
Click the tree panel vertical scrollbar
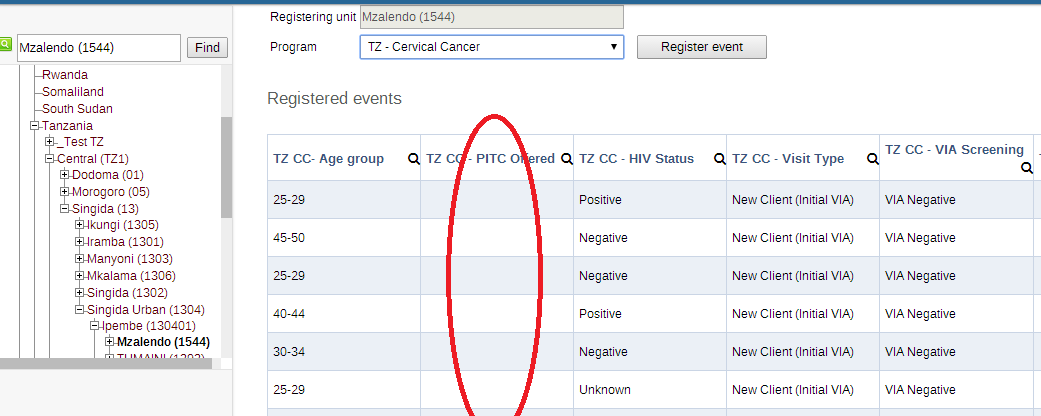[226, 166]
